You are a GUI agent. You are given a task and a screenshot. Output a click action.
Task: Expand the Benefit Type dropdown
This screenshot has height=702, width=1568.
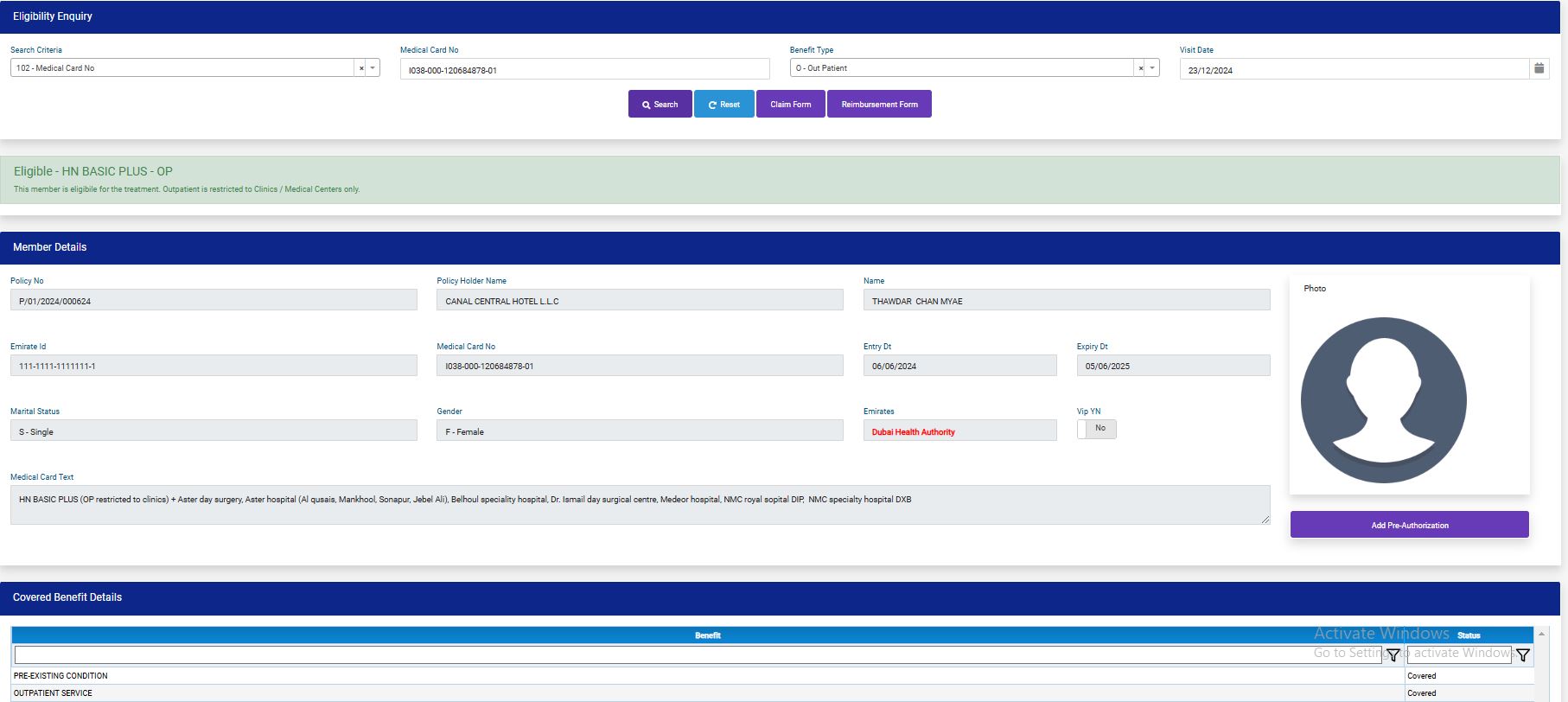(1151, 68)
